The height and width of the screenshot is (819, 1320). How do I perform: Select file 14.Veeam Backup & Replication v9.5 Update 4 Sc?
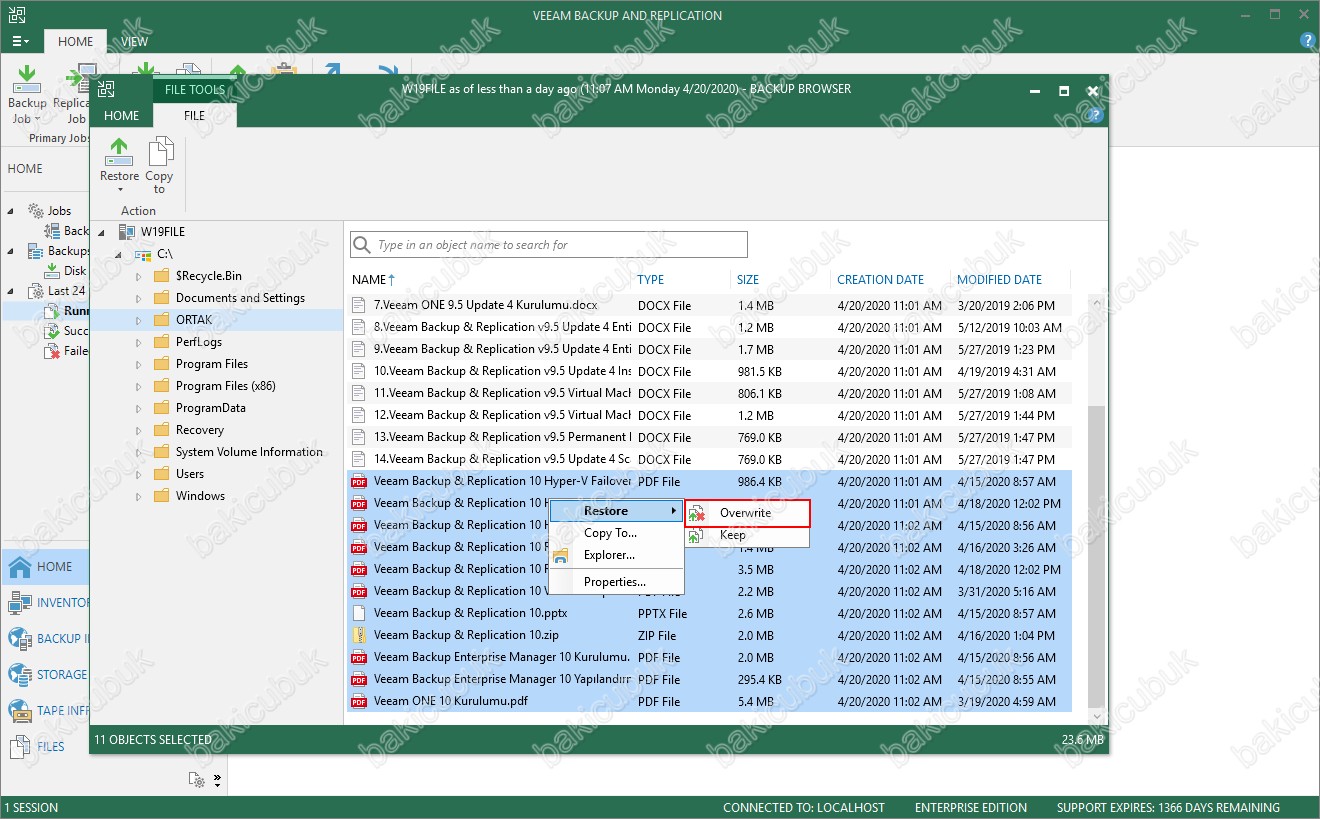coord(710,460)
